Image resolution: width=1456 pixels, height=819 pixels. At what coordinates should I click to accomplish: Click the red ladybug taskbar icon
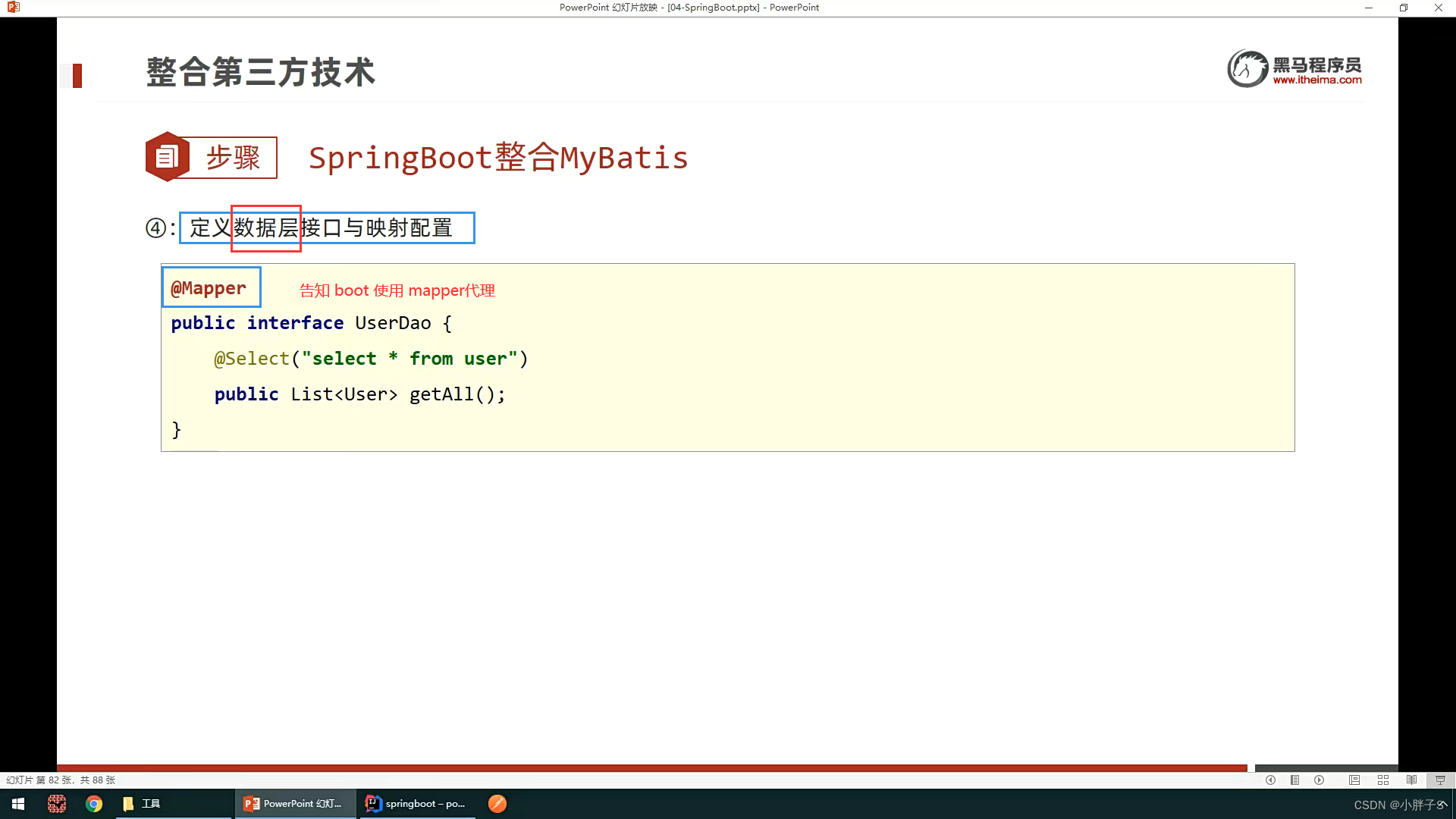pos(57,804)
